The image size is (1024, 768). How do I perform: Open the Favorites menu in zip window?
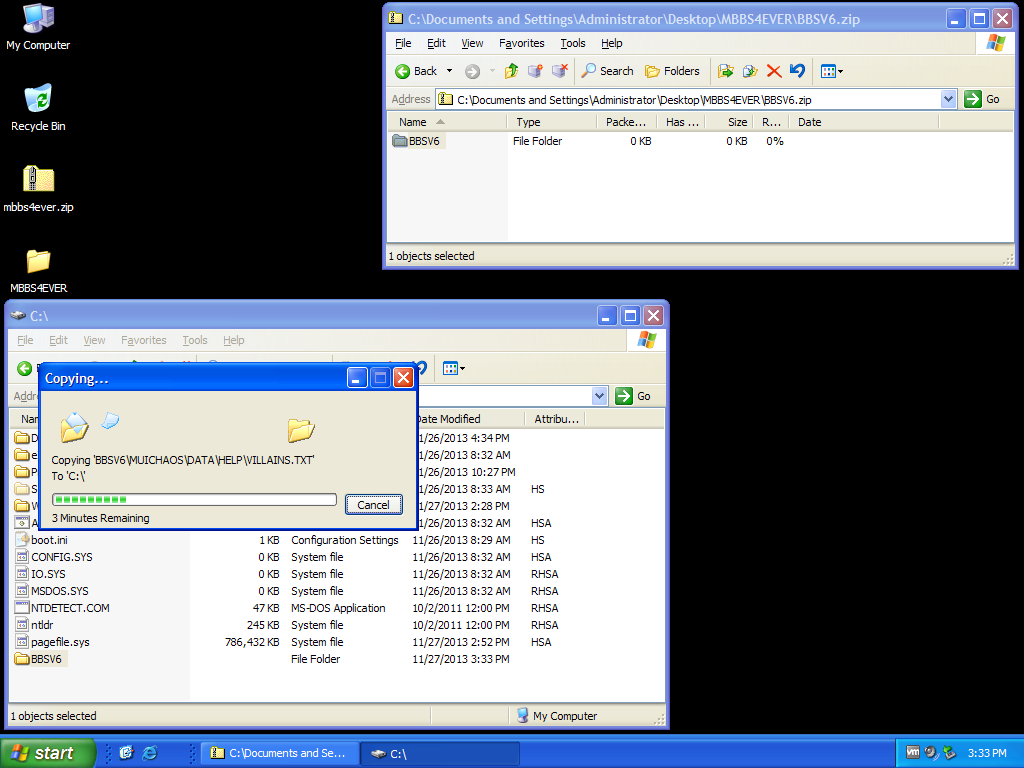point(522,43)
